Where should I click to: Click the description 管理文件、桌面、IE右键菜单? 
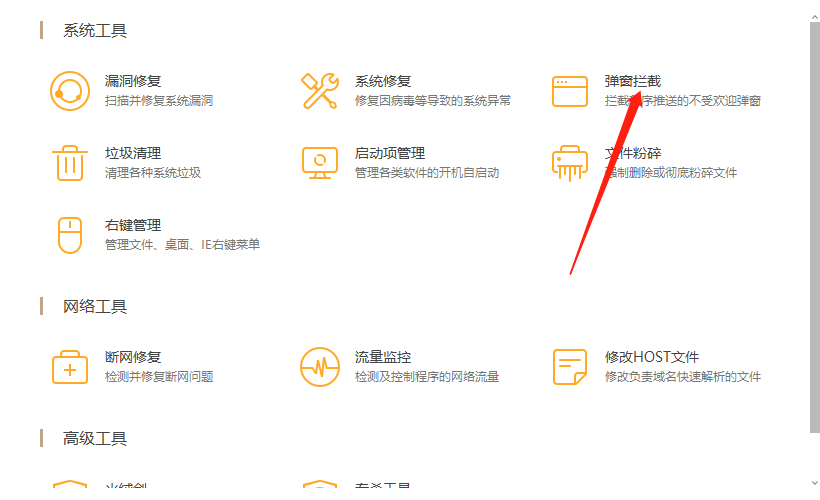pyautogui.click(x=183, y=245)
